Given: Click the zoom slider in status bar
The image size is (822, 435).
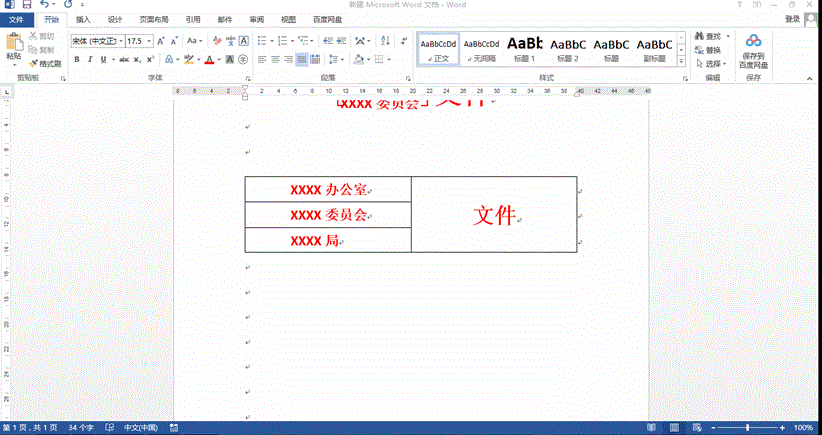Looking at the screenshot, I should tap(748, 427).
